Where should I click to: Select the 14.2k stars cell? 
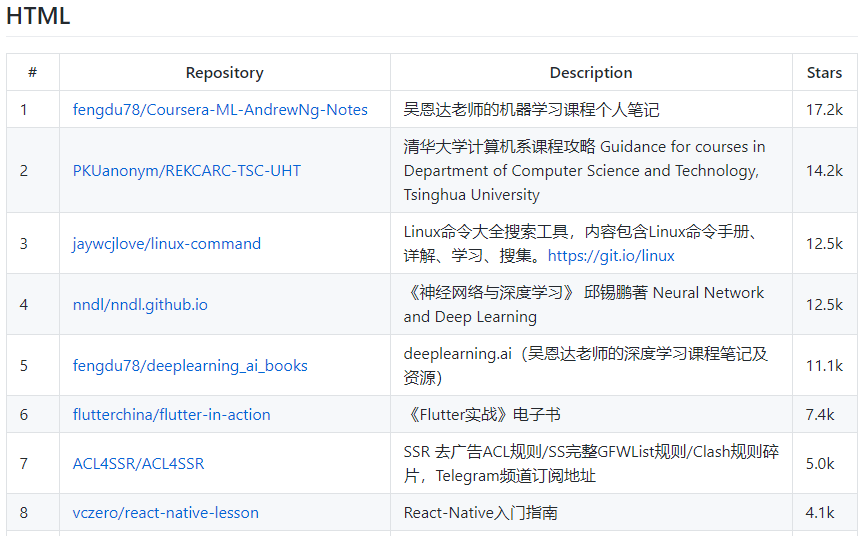(x=824, y=171)
